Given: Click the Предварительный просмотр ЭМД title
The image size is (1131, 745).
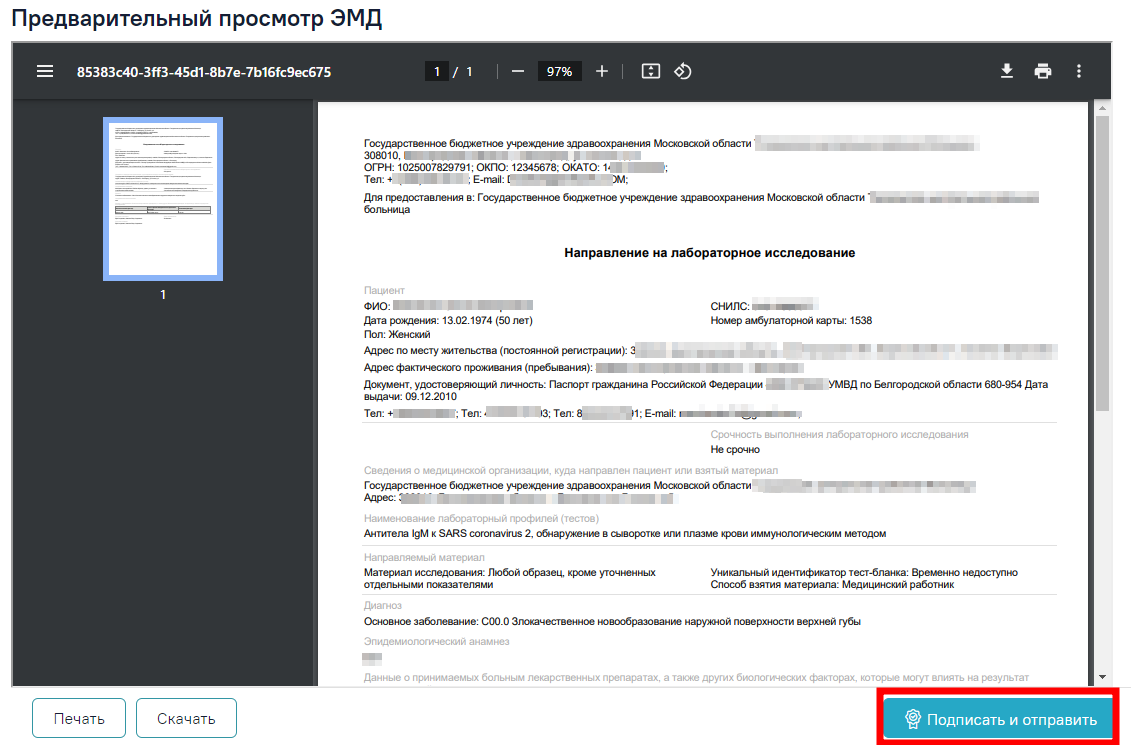Looking at the screenshot, I should pos(197,18).
